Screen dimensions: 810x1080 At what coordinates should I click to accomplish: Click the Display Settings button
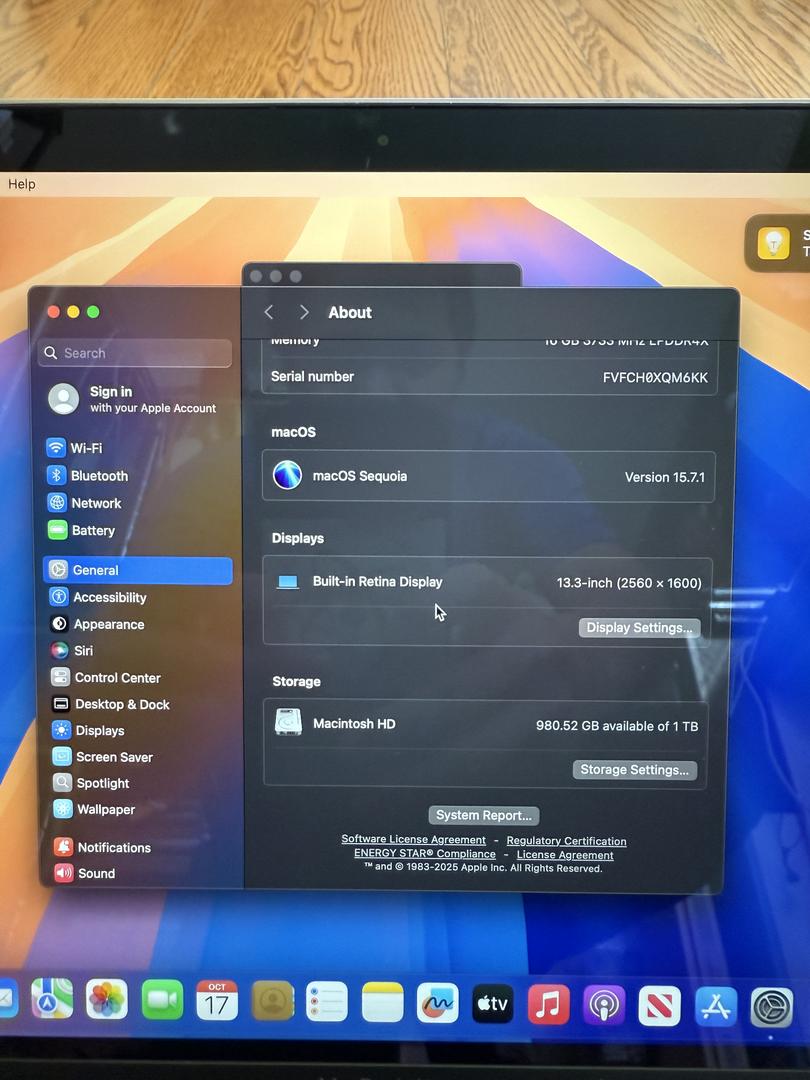coord(639,628)
